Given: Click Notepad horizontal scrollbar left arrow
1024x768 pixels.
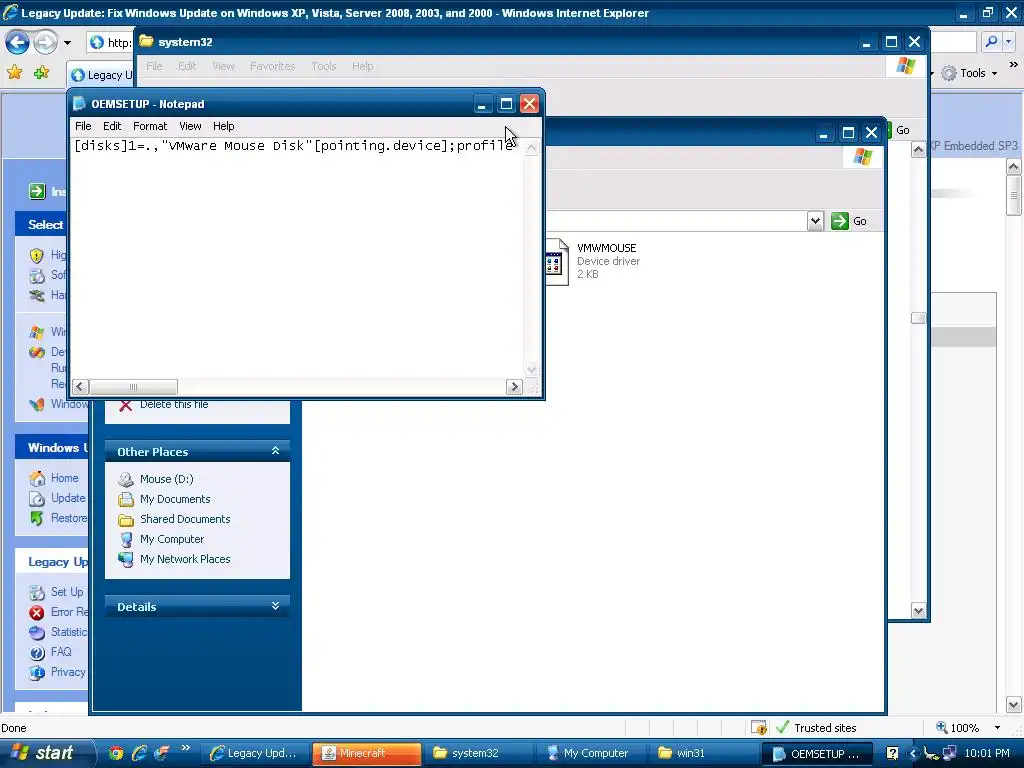Looking at the screenshot, I should [x=80, y=387].
